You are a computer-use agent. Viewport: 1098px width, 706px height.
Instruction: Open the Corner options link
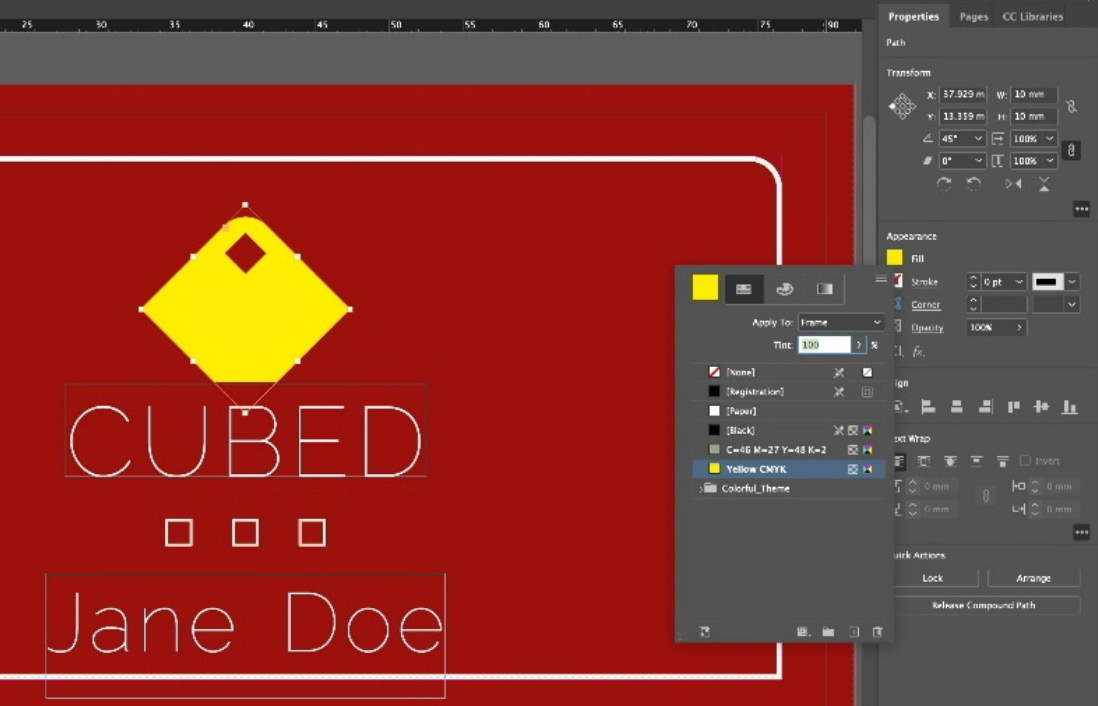pos(925,305)
